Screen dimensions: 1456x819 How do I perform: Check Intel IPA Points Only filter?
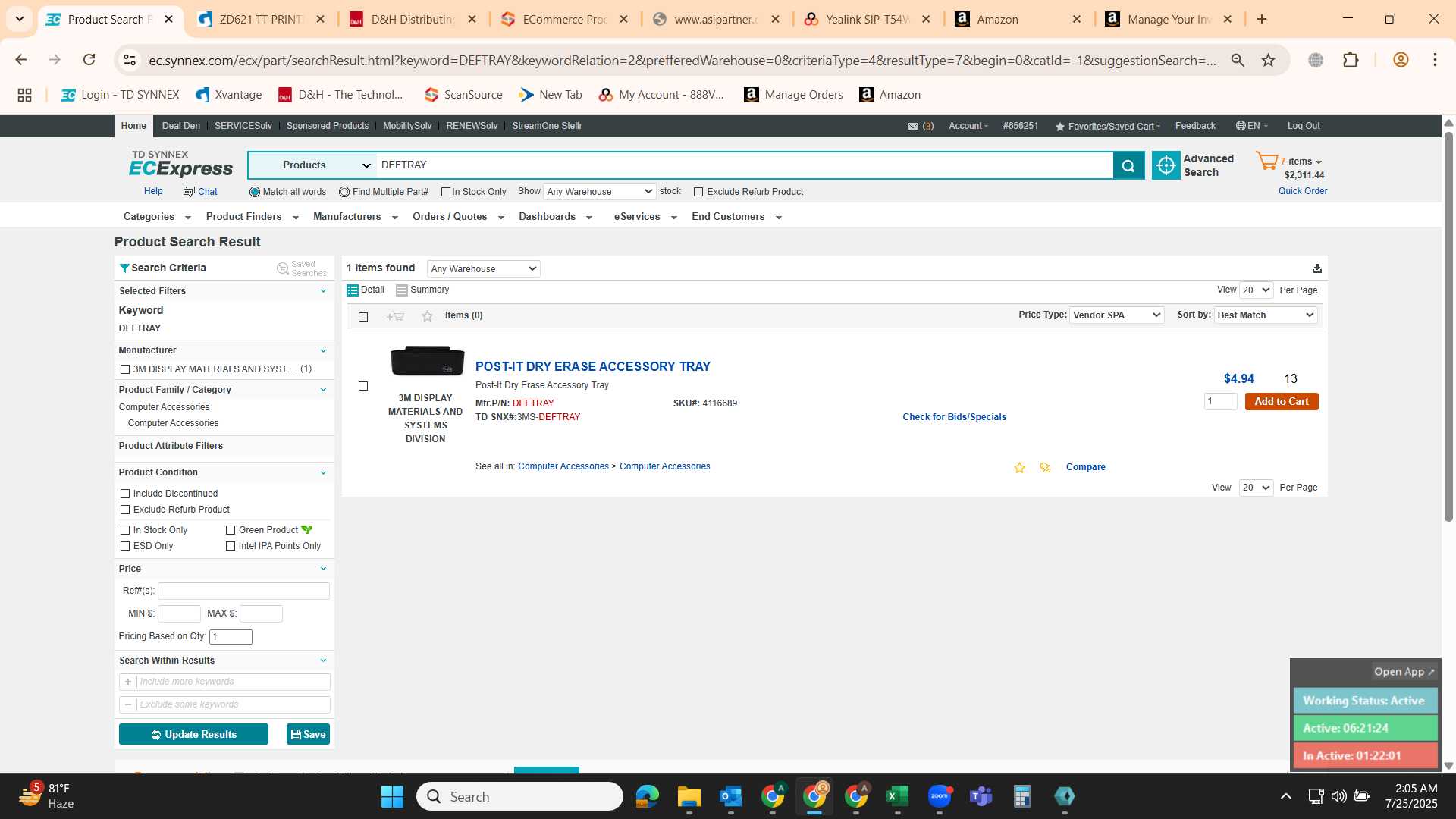[x=231, y=546]
